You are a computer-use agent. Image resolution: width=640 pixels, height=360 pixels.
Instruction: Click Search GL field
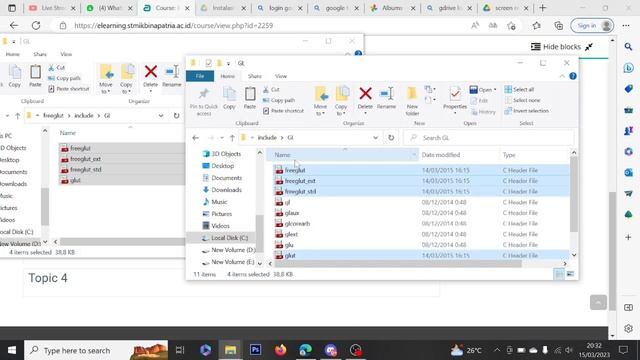(489, 138)
